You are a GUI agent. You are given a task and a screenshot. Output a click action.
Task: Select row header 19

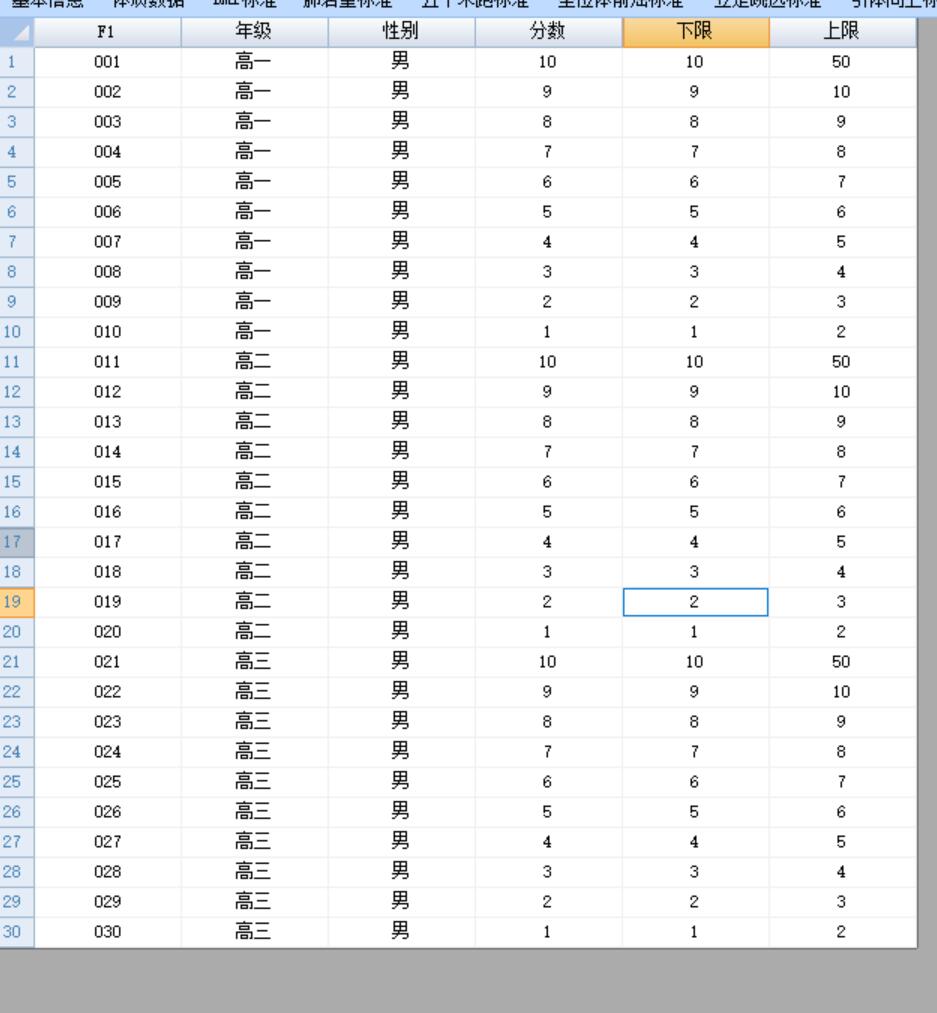(x=17, y=602)
